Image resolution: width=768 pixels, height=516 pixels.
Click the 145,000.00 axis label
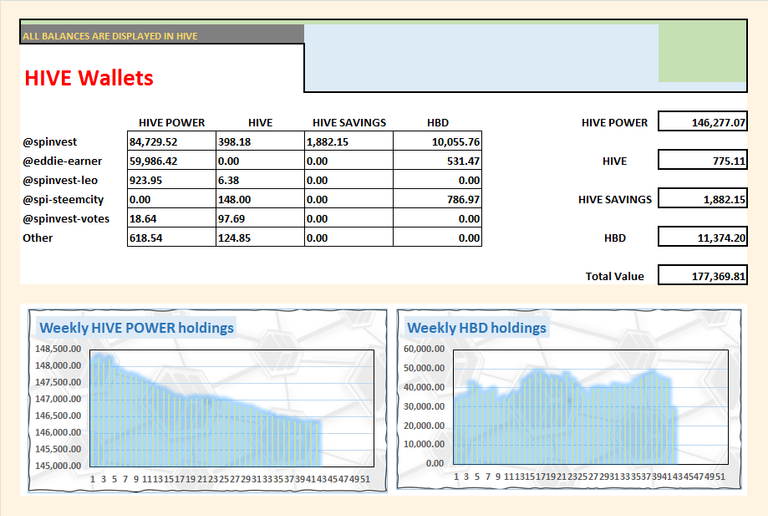(x=58, y=466)
